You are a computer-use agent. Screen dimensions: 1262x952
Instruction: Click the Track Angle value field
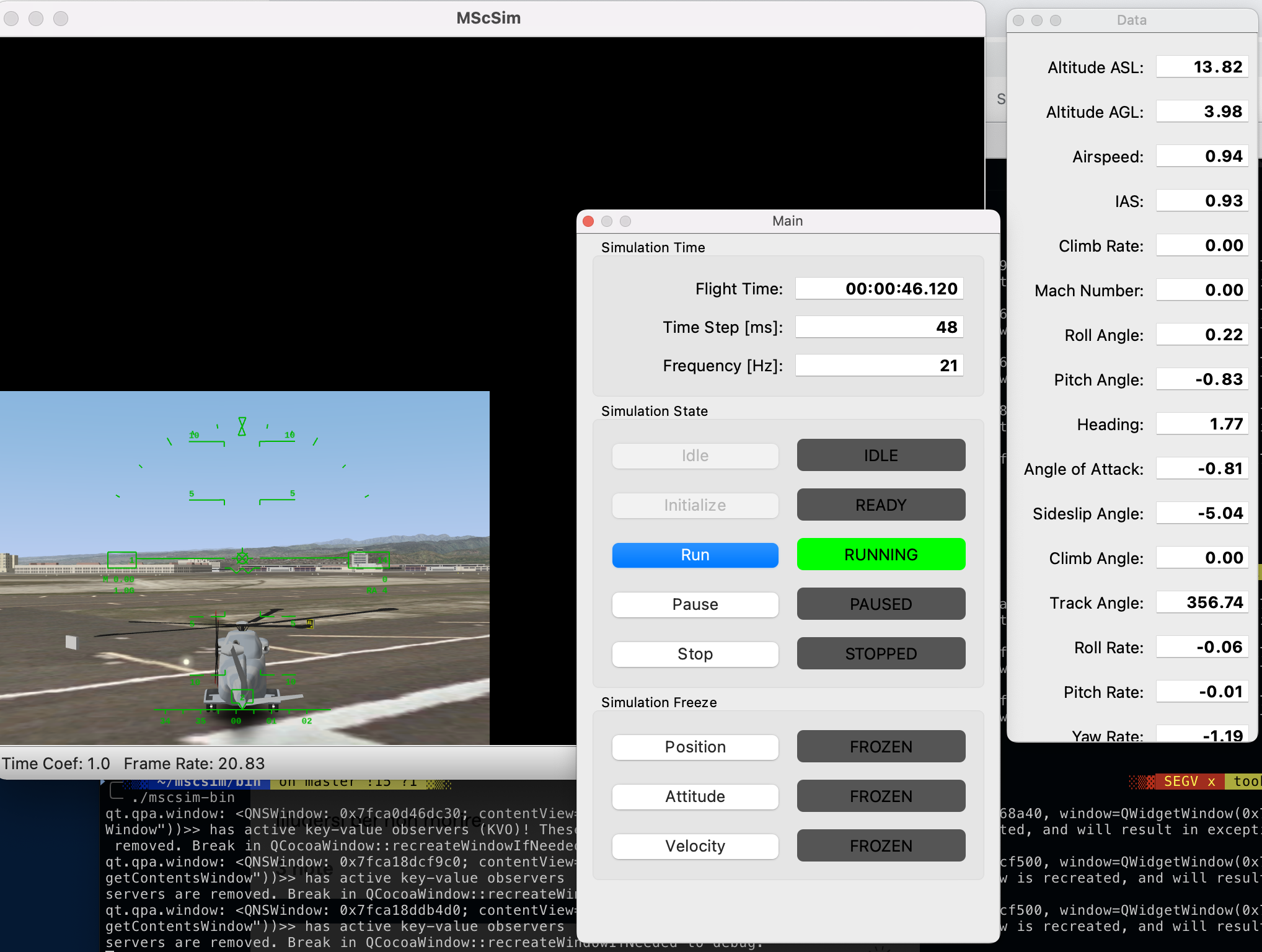click(x=1201, y=602)
